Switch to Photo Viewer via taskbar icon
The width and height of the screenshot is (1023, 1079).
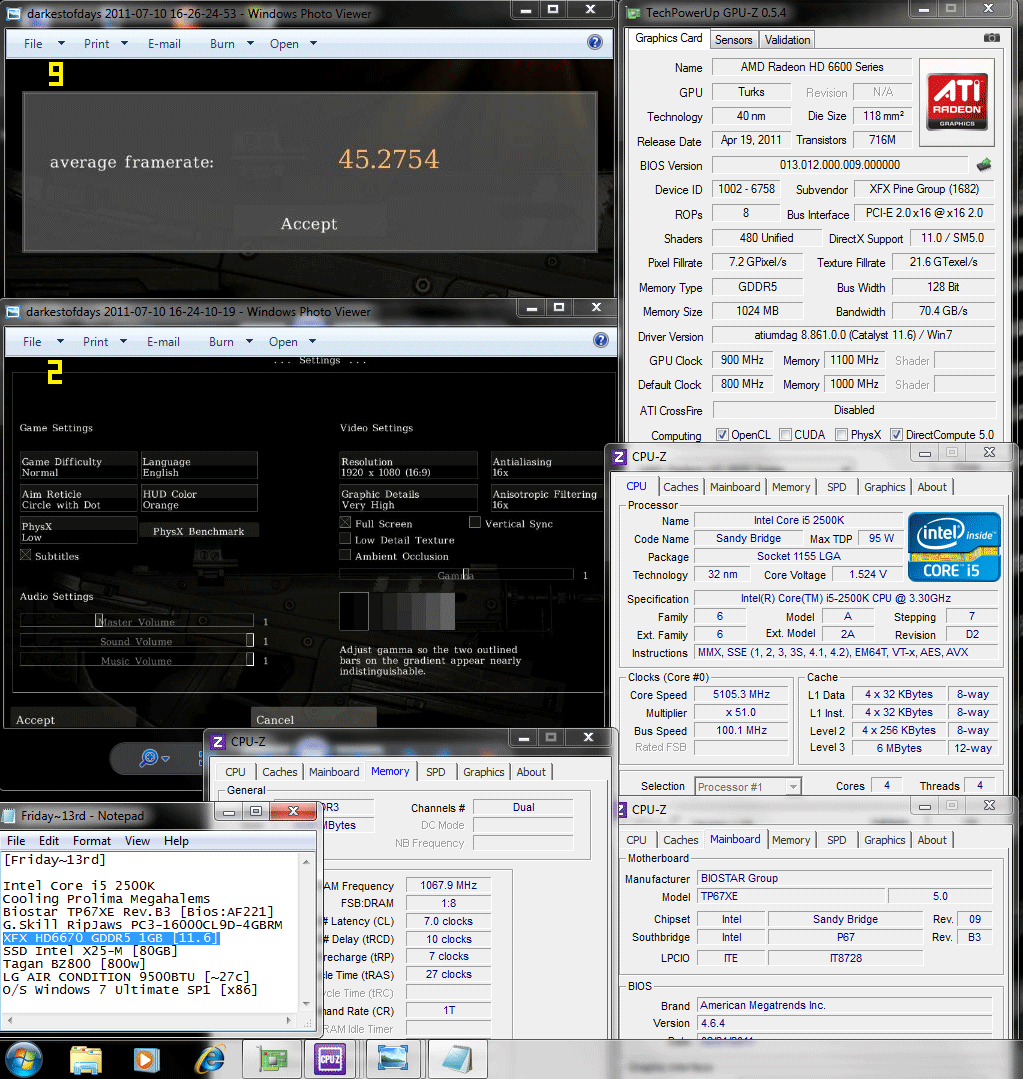pyautogui.click(x=393, y=1059)
